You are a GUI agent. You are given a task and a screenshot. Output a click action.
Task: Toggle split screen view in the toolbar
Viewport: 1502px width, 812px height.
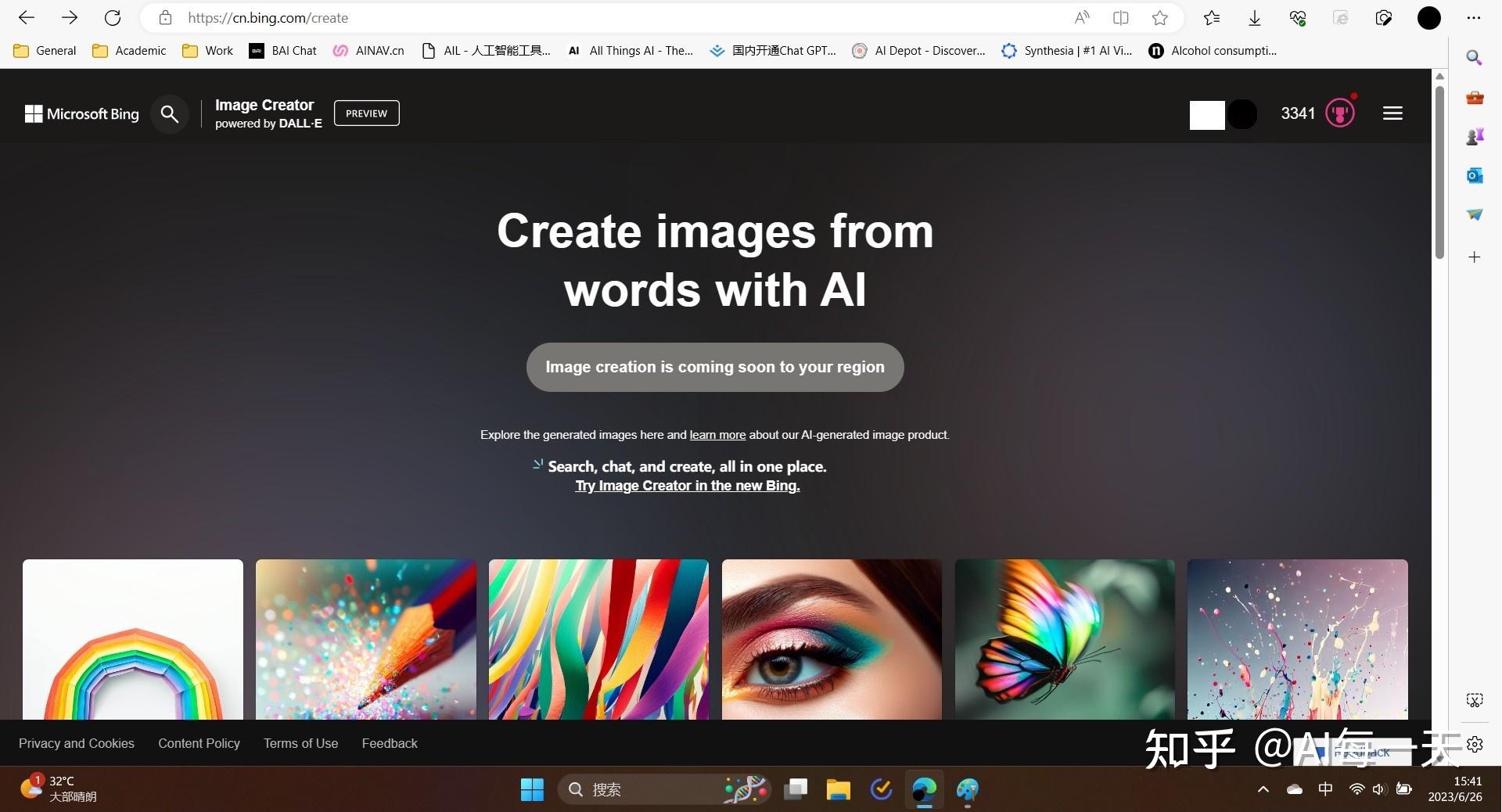tap(1121, 17)
